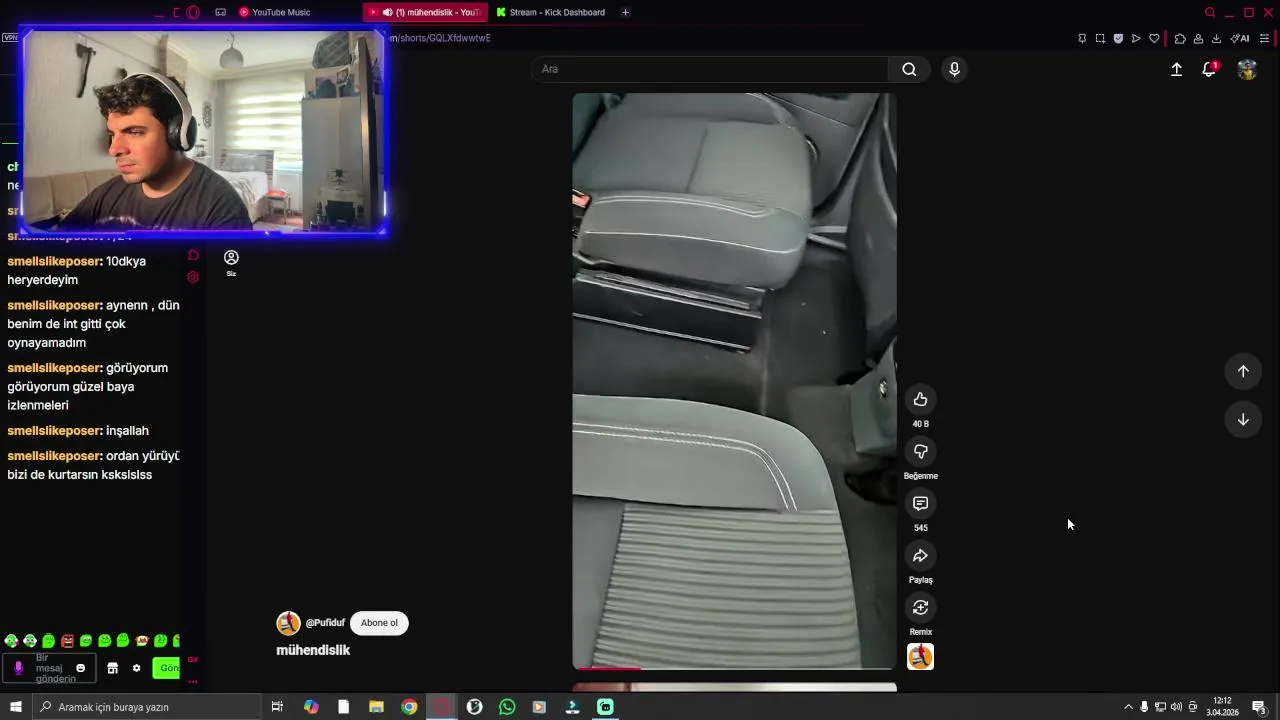Open the Windows Start menu
The image size is (1280, 720).
pyautogui.click(x=15, y=707)
